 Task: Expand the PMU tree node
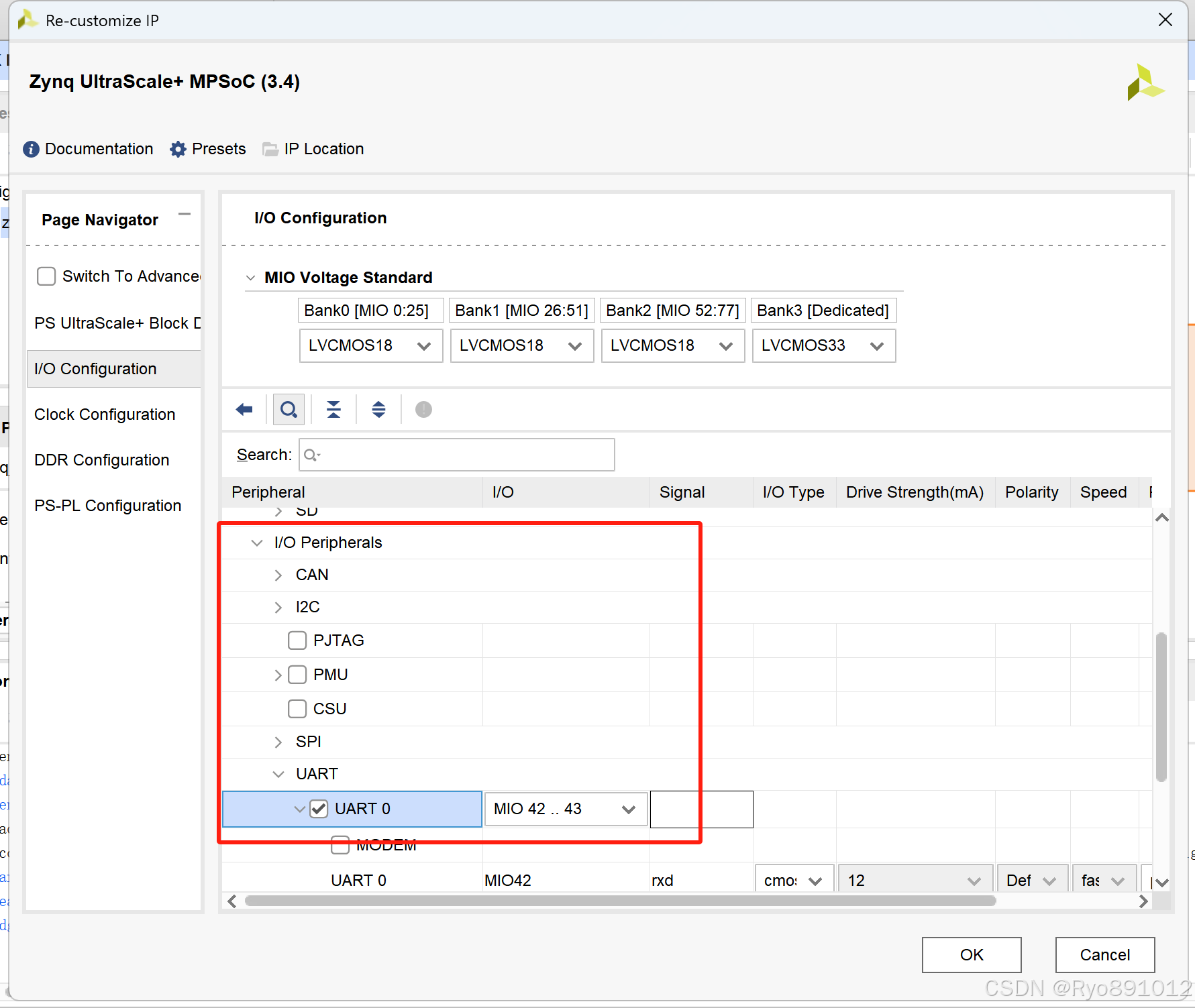coord(278,675)
